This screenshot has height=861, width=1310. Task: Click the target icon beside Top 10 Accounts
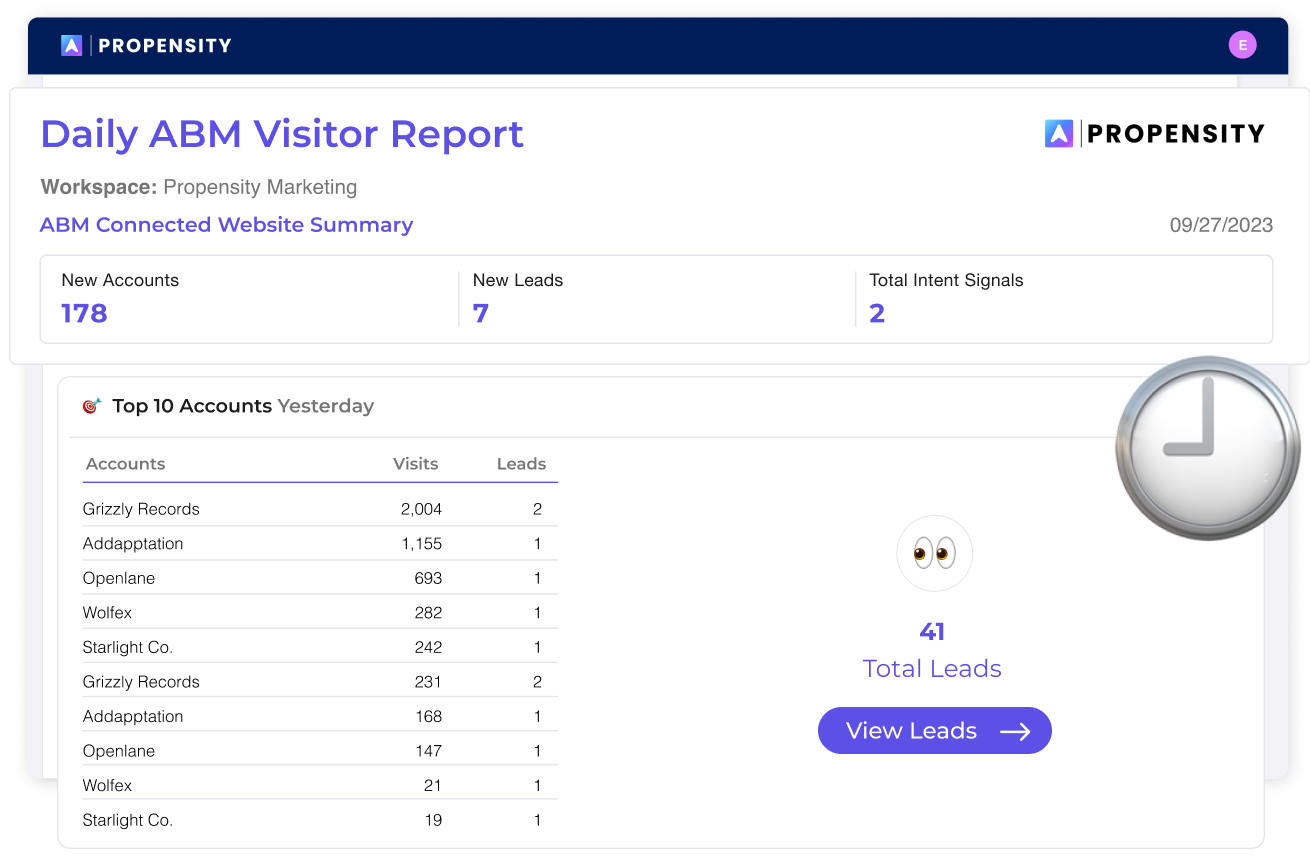(93, 405)
